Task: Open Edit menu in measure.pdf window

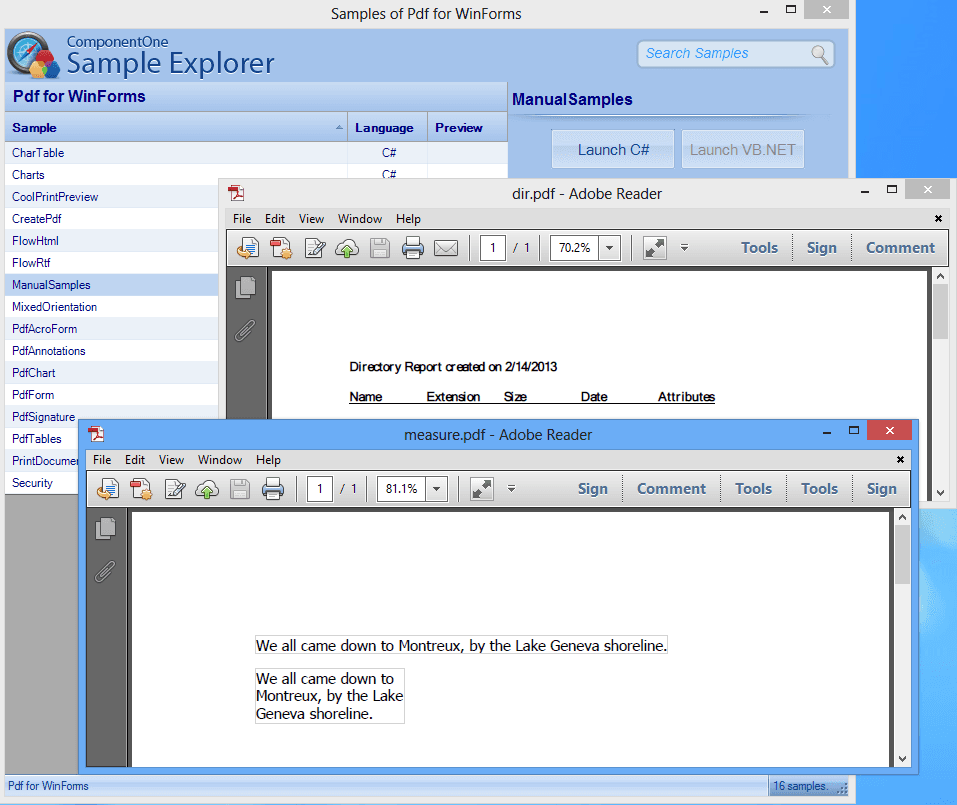Action: pos(135,460)
